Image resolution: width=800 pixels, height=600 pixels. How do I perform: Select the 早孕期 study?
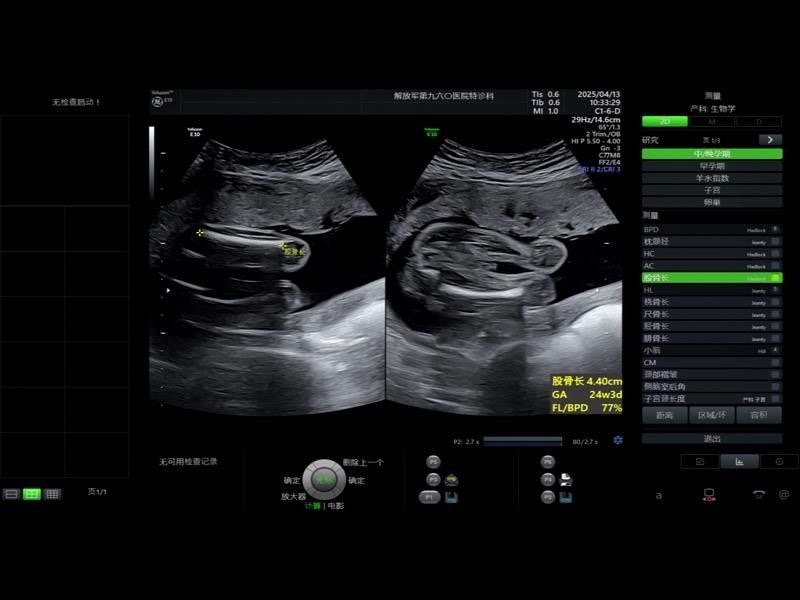point(712,166)
